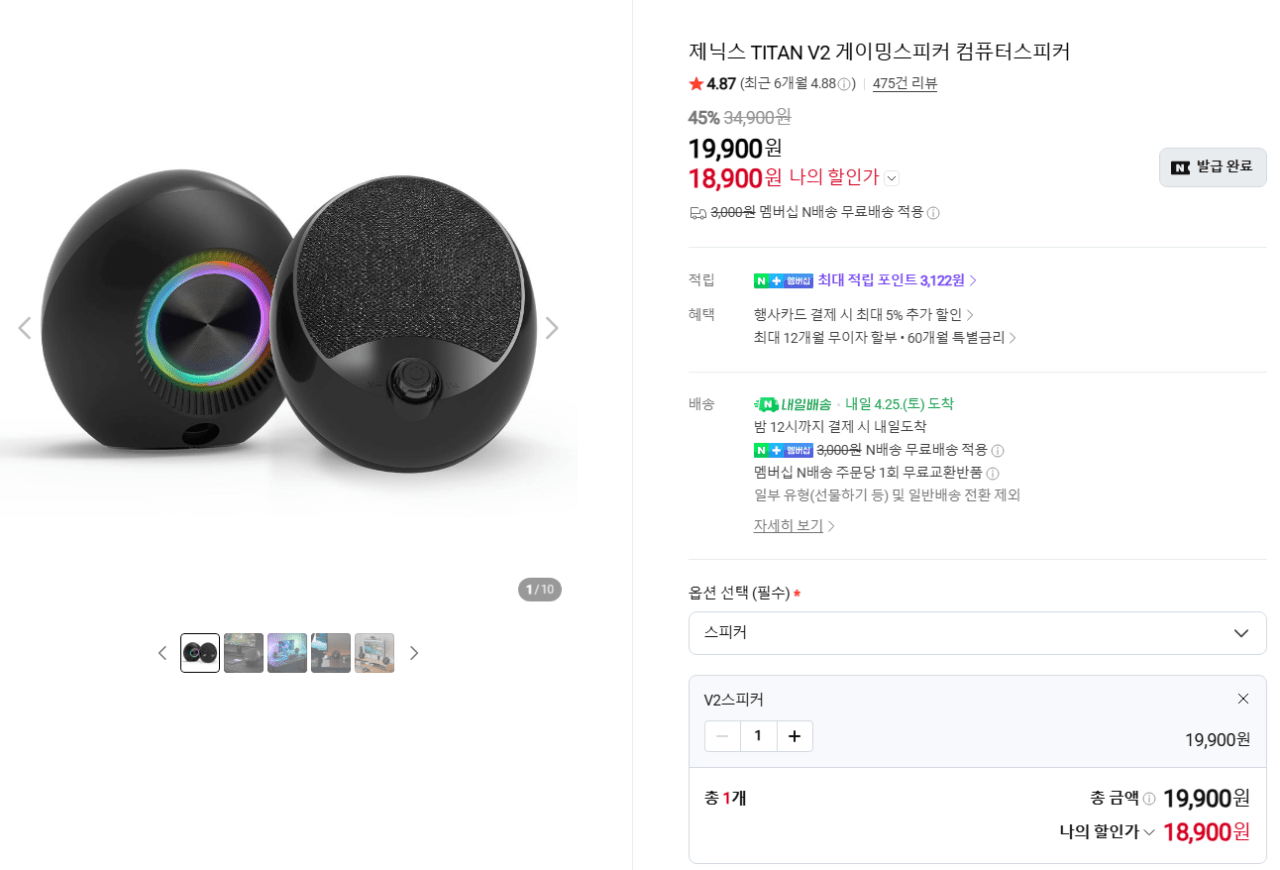
Task: Click the thumbnail strip's left arrow
Action: pyautogui.click(x=162, y=652)
